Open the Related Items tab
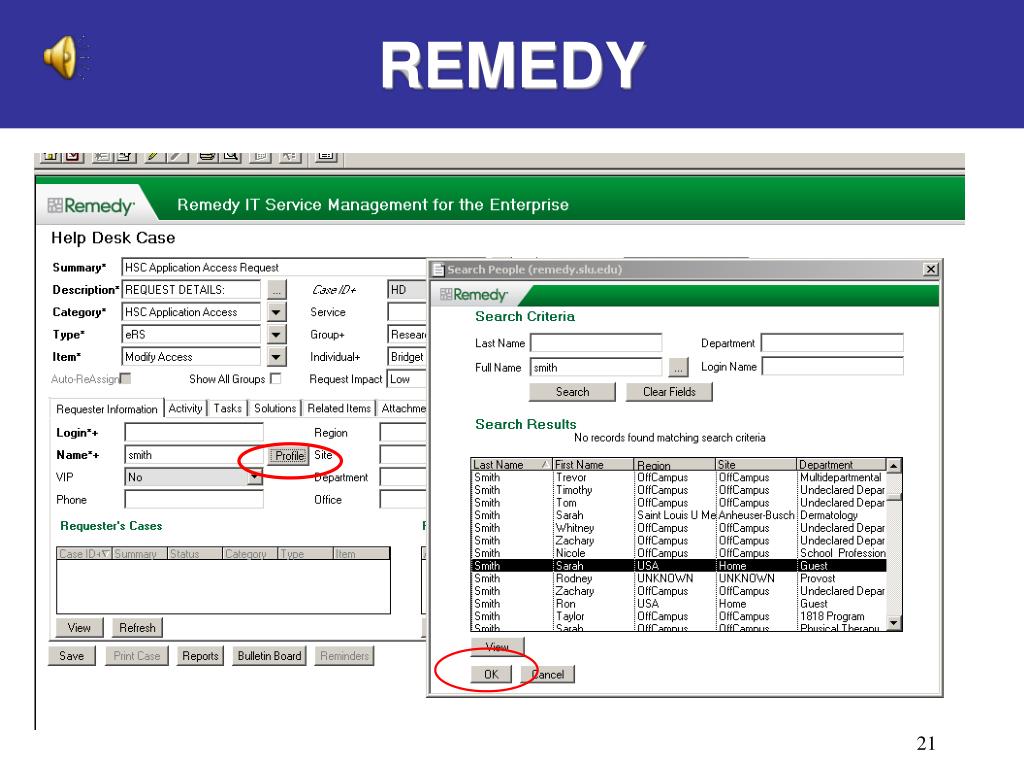 click(339, 408)
